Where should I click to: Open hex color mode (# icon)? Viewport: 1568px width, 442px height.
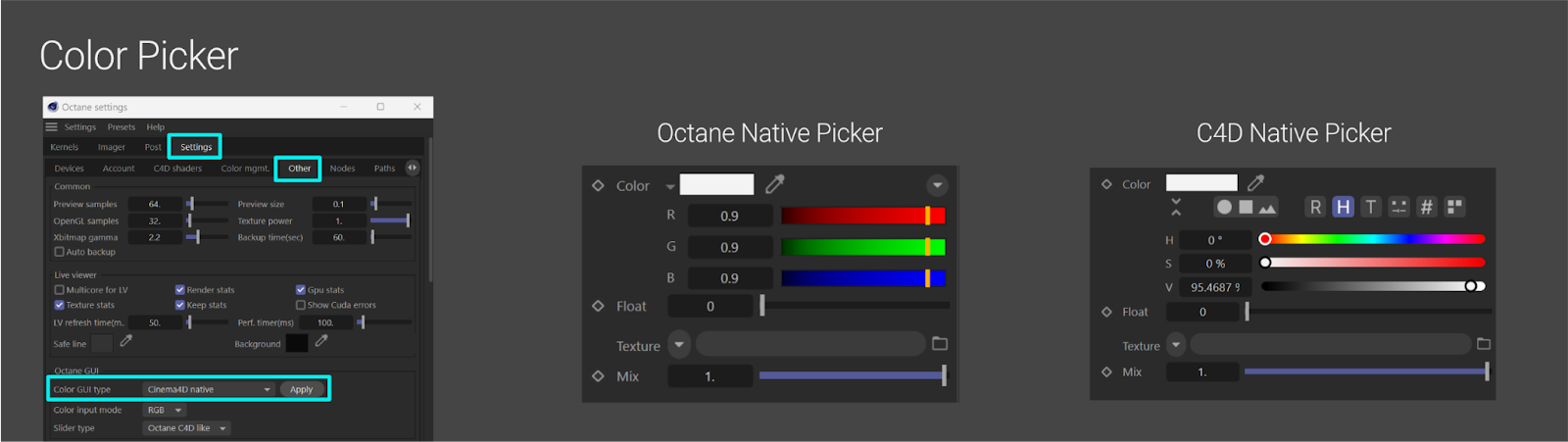(x=1427, y=207)
